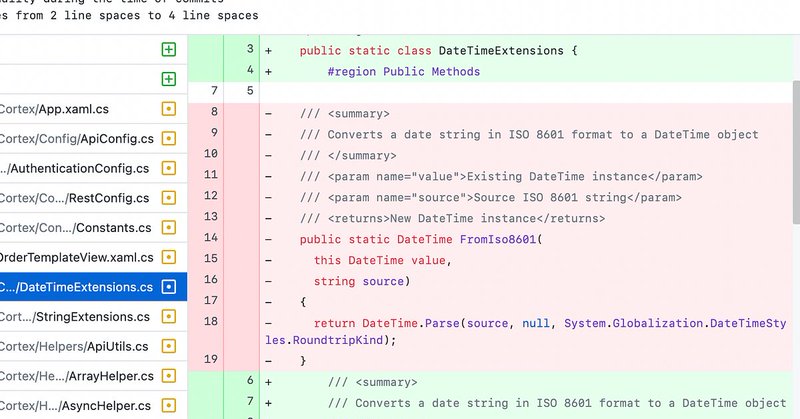
Task: Click new line number 6
Action: click(x=250, y=380)
